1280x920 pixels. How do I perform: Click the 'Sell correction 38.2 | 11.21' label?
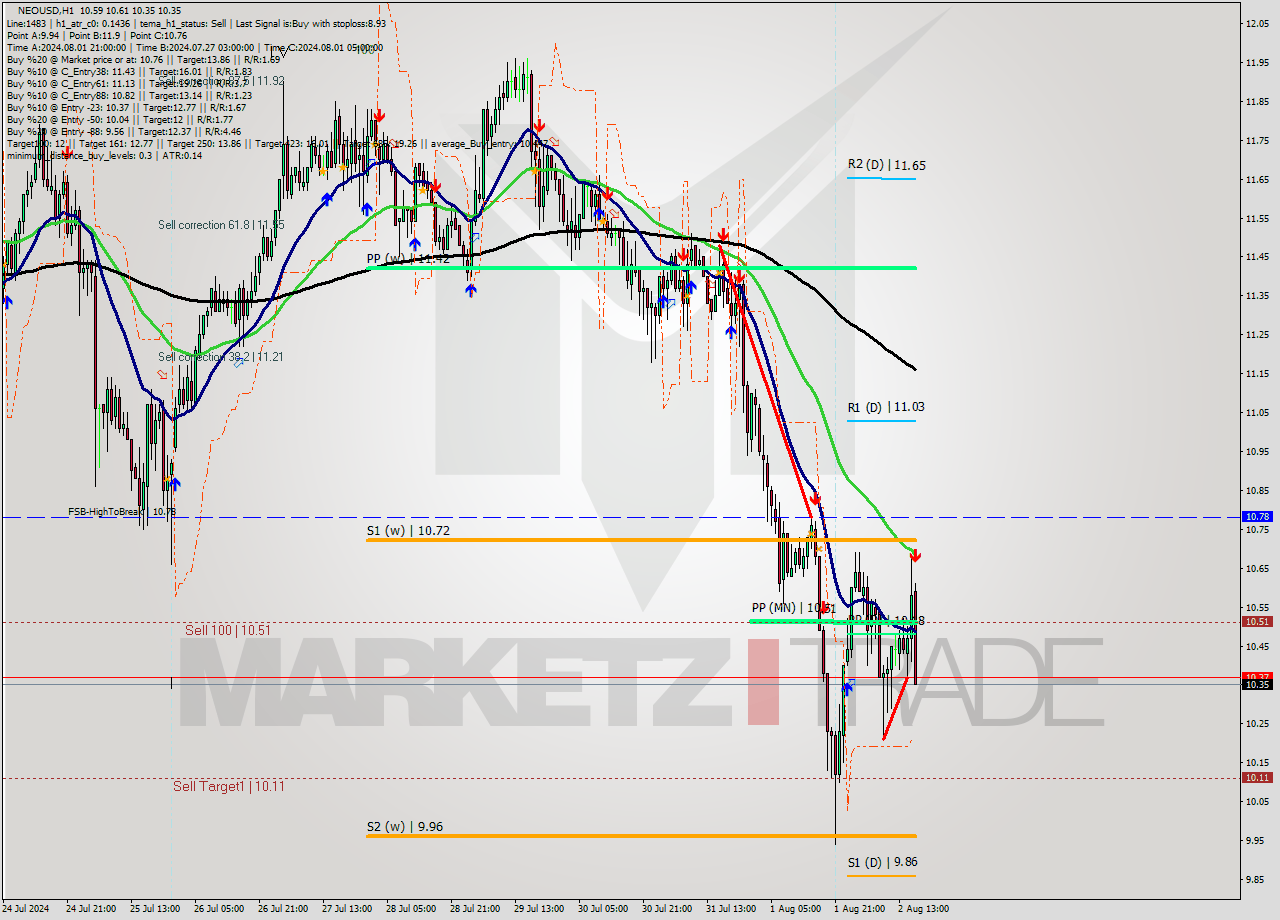(x=221, y=357)
